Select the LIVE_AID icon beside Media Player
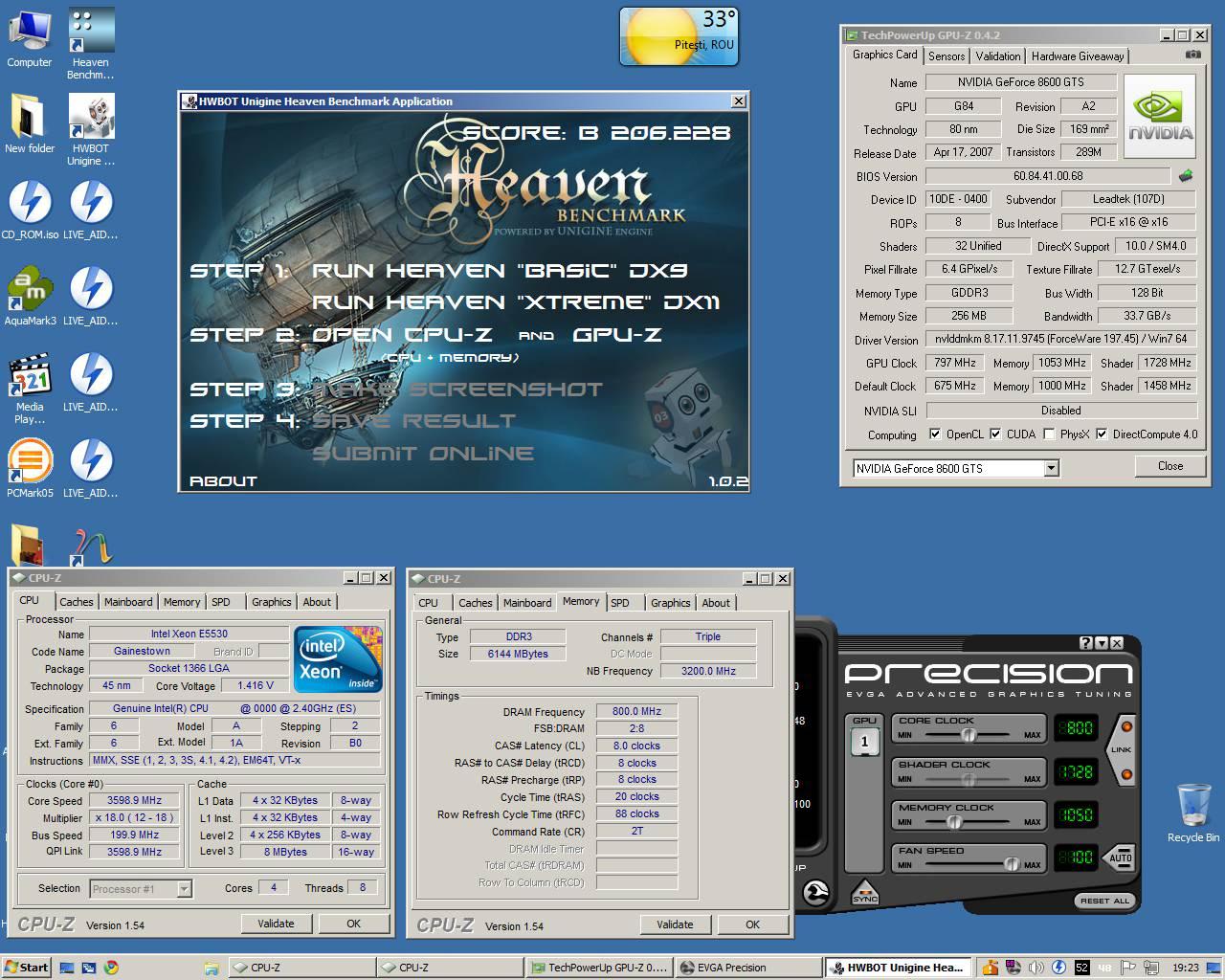Screen dimensions: 1225x980 91,383
